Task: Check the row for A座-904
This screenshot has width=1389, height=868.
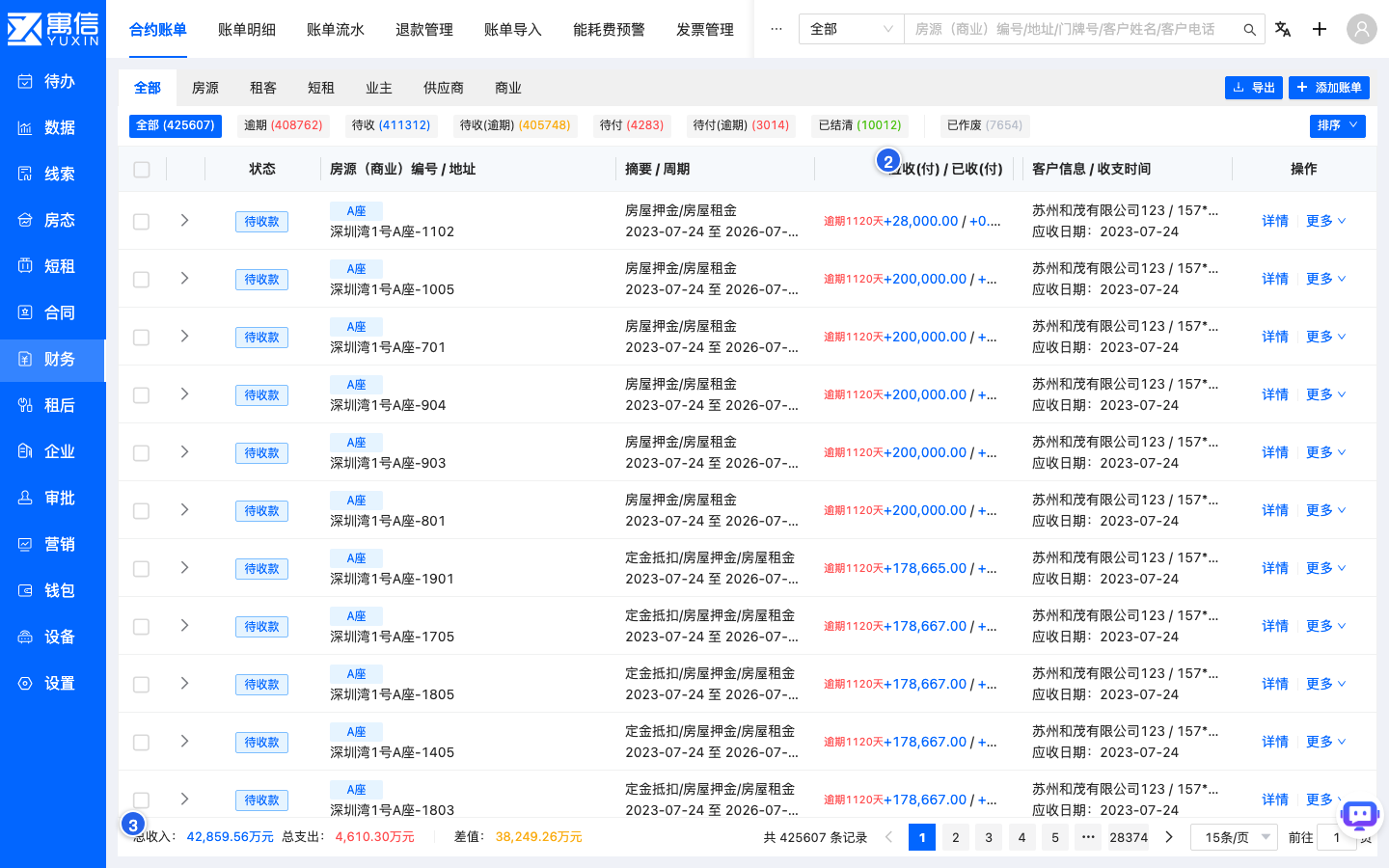Action: tap(142, 395)
